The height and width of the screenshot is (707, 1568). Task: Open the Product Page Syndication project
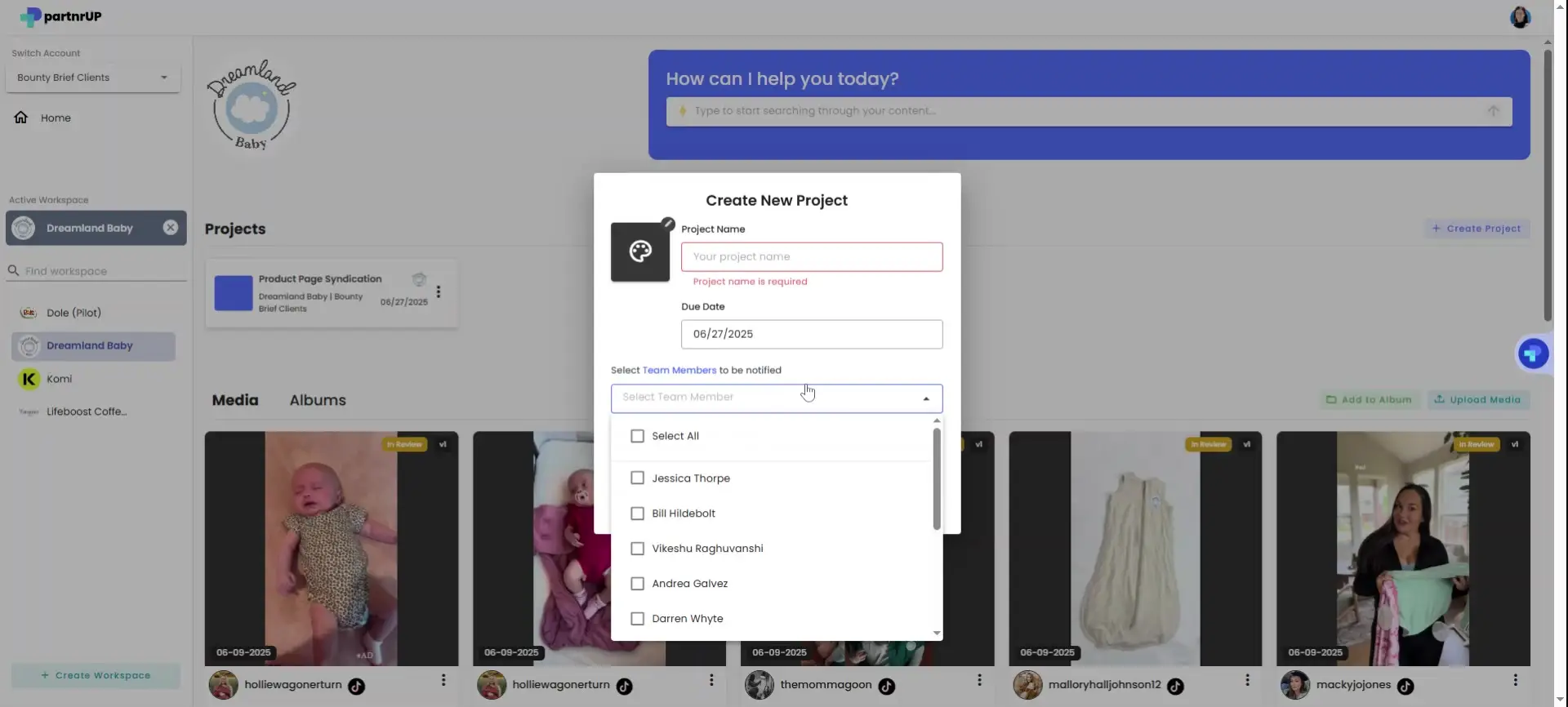(x=332, y=294)
